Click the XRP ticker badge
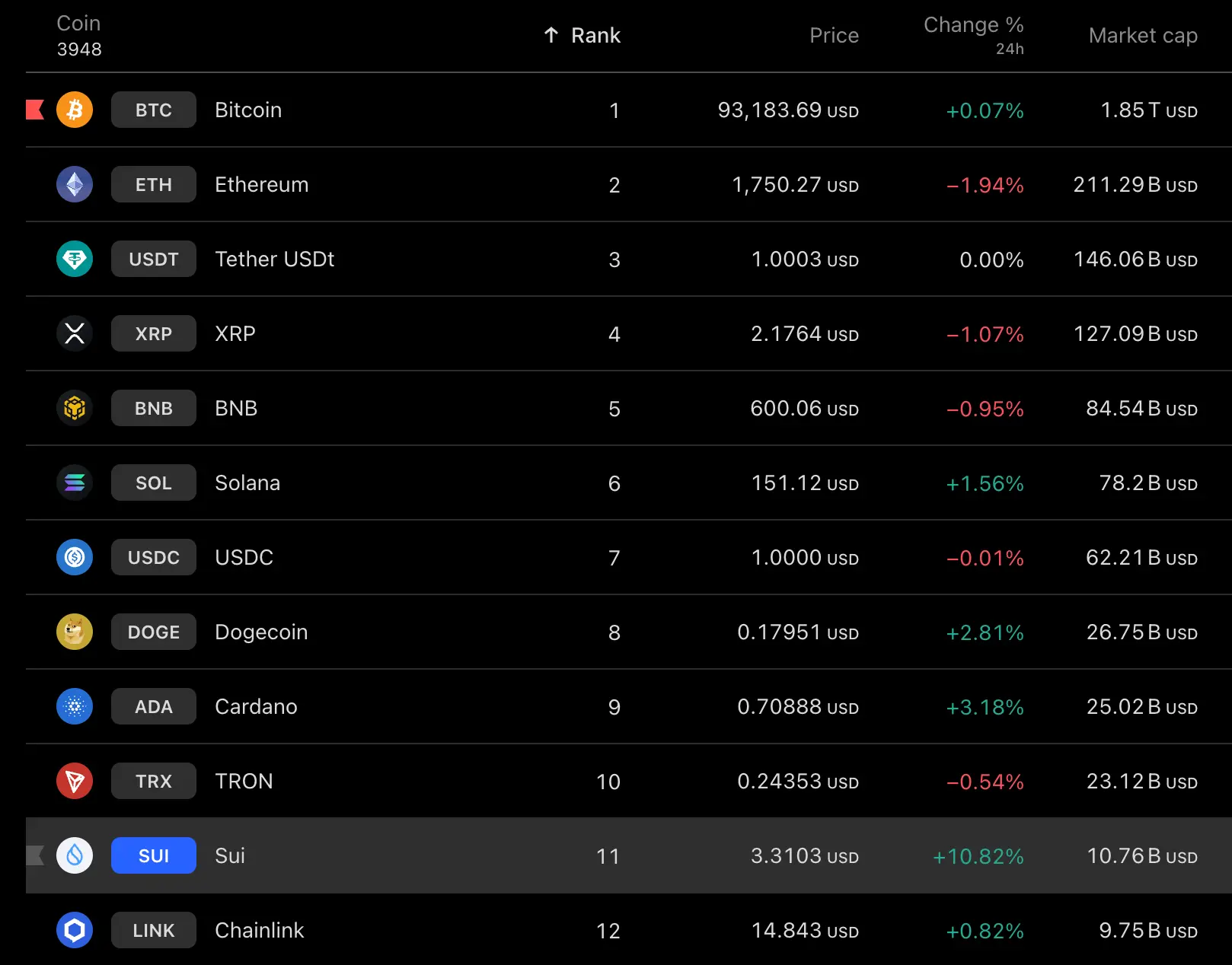 click(154, 333)
